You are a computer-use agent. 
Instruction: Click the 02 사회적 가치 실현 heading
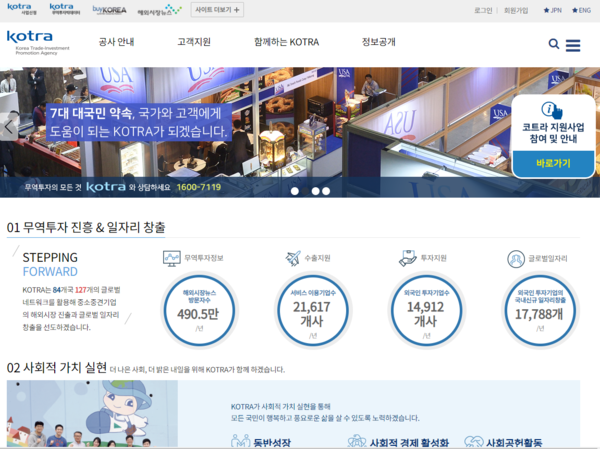point(57,368)
